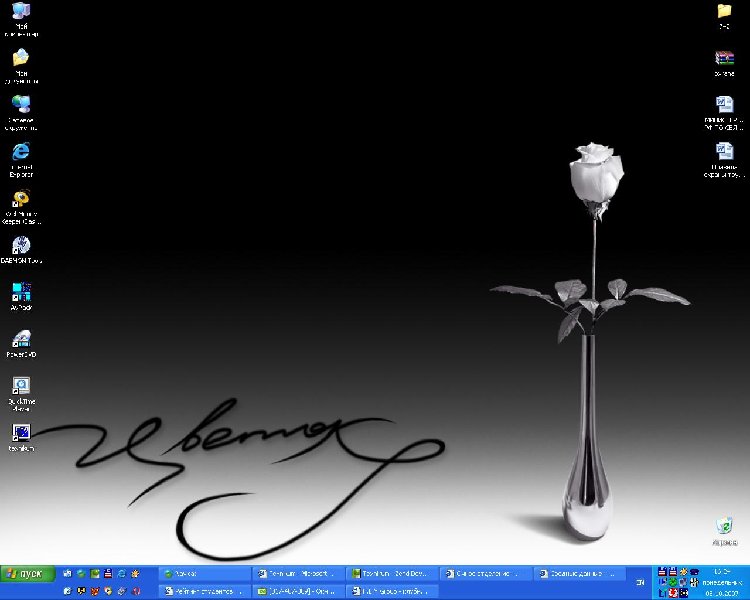Click the telephone-shaped tray icon
The height and width of the screenshot is (600, 750).
click(x=694, y=572)
